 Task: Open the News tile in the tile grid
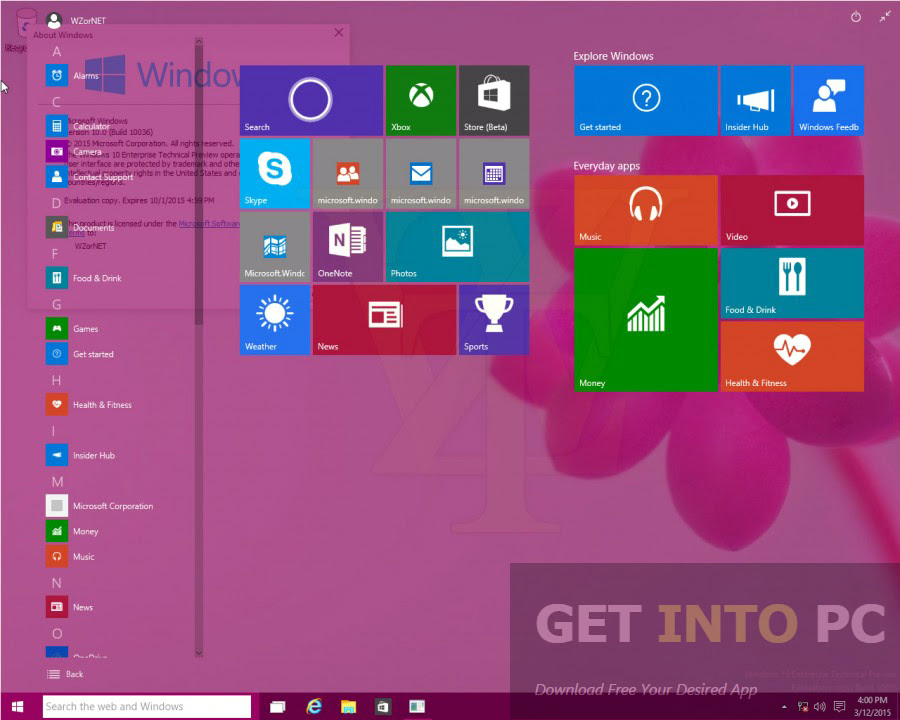[x=385, y=320]
